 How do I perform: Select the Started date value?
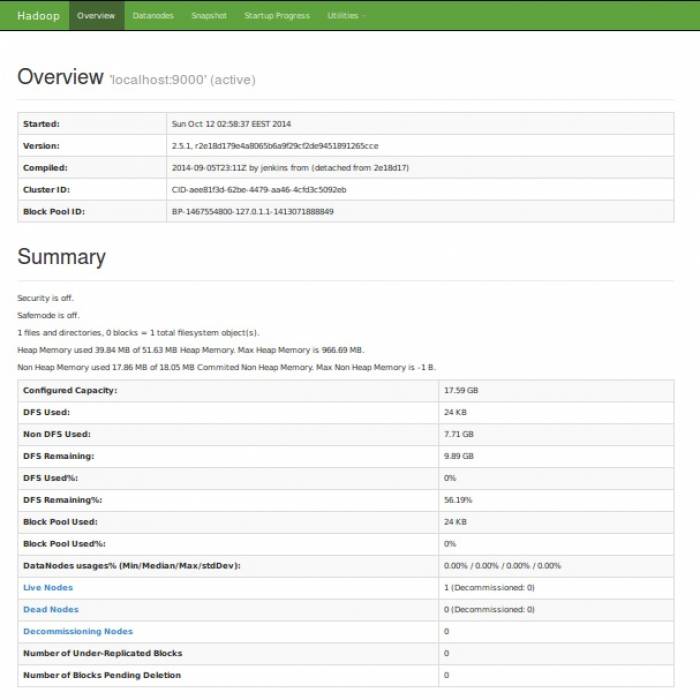point(231,124)
